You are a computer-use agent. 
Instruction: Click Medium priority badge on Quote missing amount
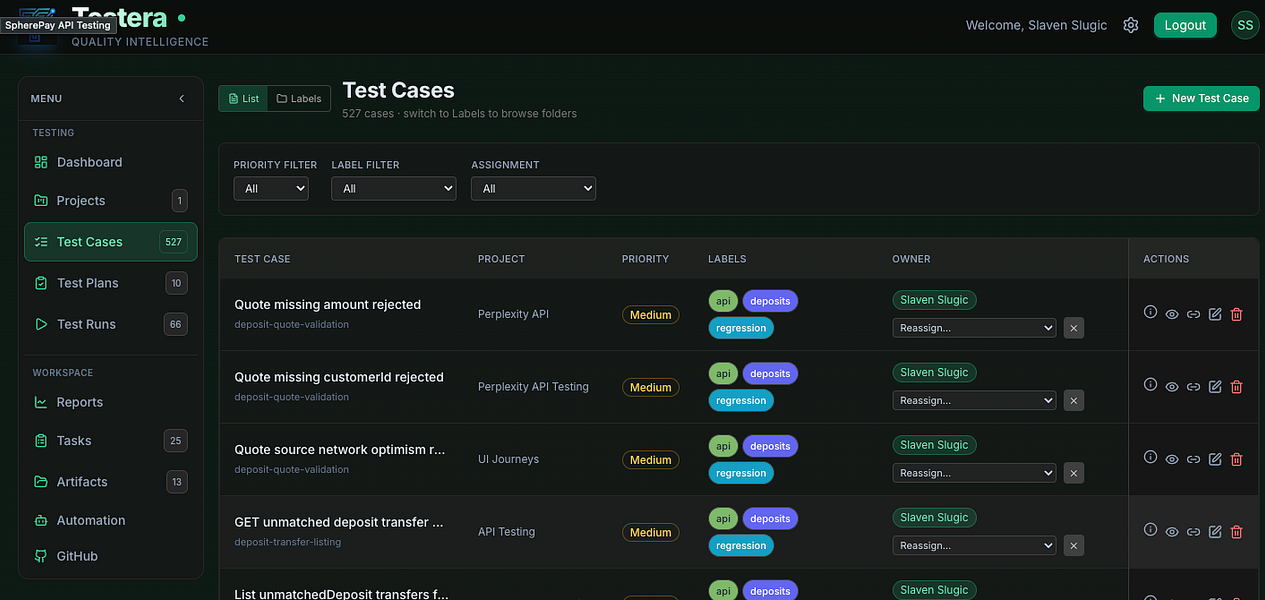651,314
